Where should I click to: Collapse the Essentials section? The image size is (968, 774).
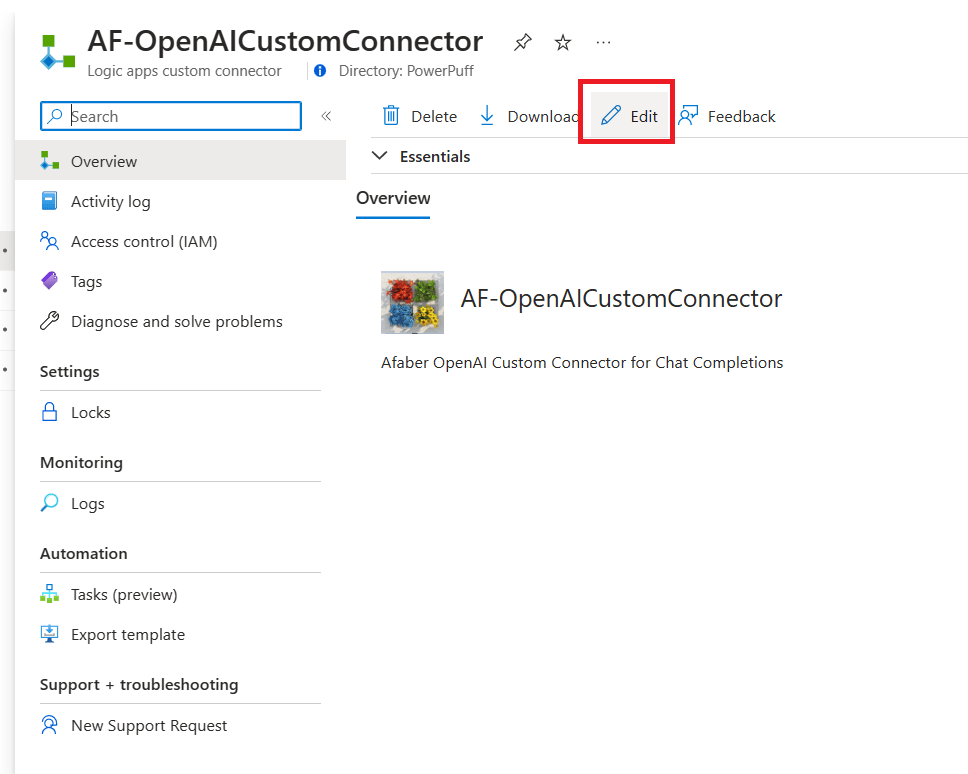point(379,156)
